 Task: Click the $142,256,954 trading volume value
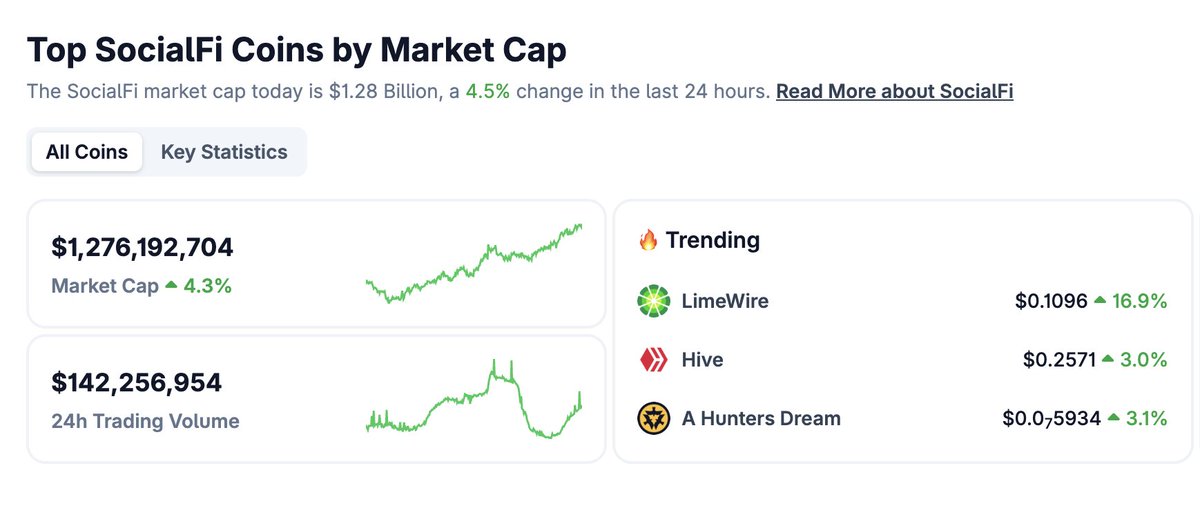136,382
